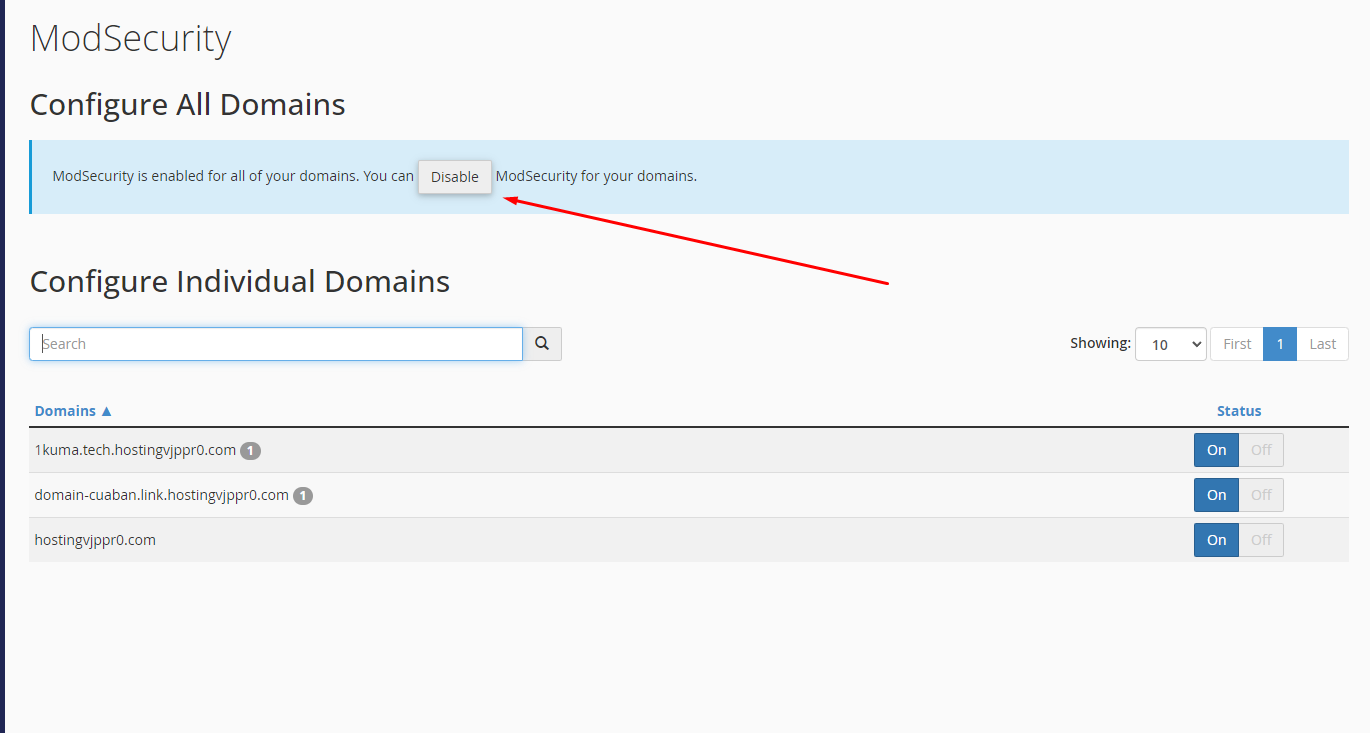The image size is (1370, 733).
Task: Click the Disable ModSecurity button
Action: pos(455,177)
